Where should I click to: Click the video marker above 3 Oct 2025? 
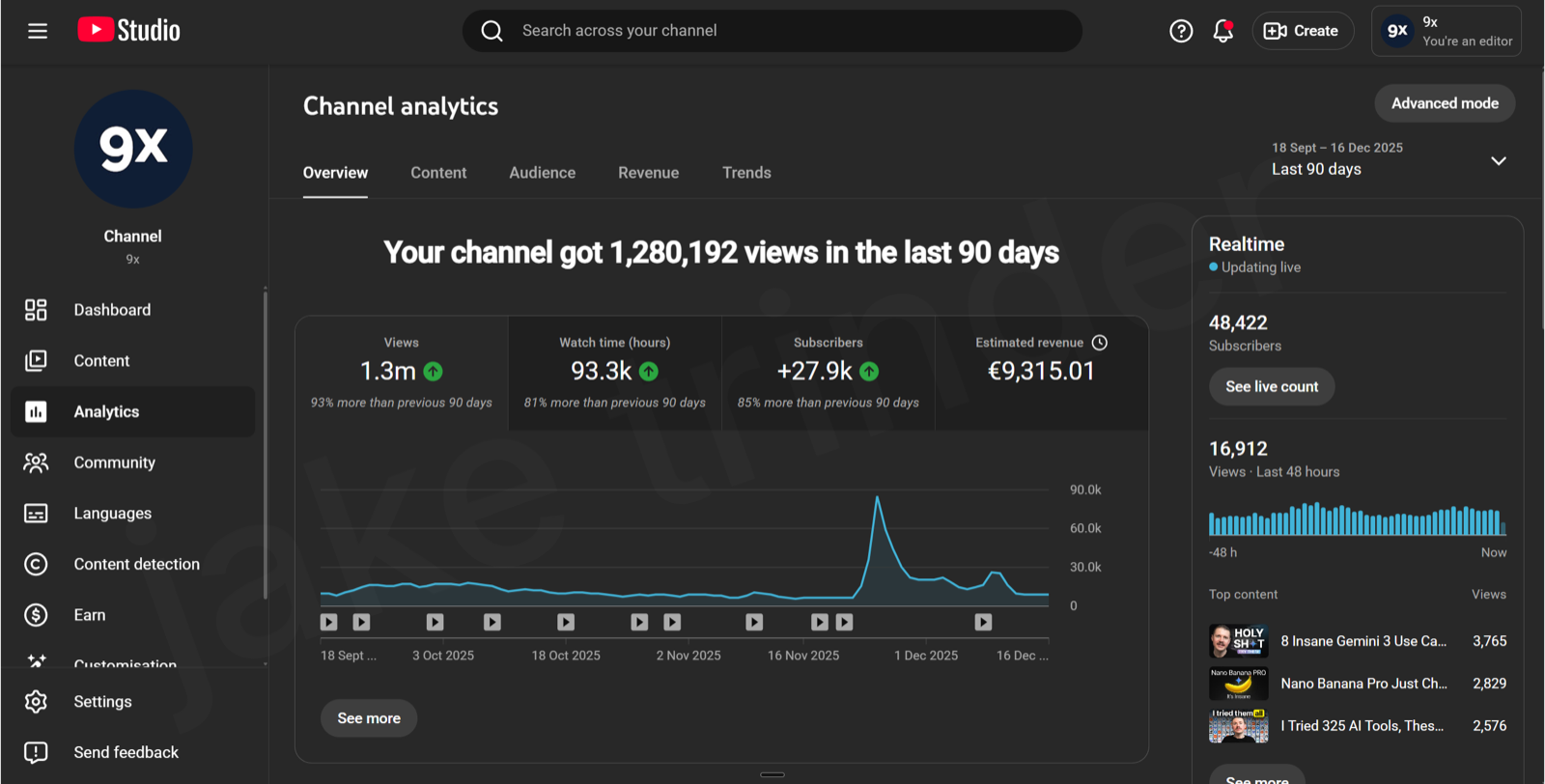tap(435, 623)
